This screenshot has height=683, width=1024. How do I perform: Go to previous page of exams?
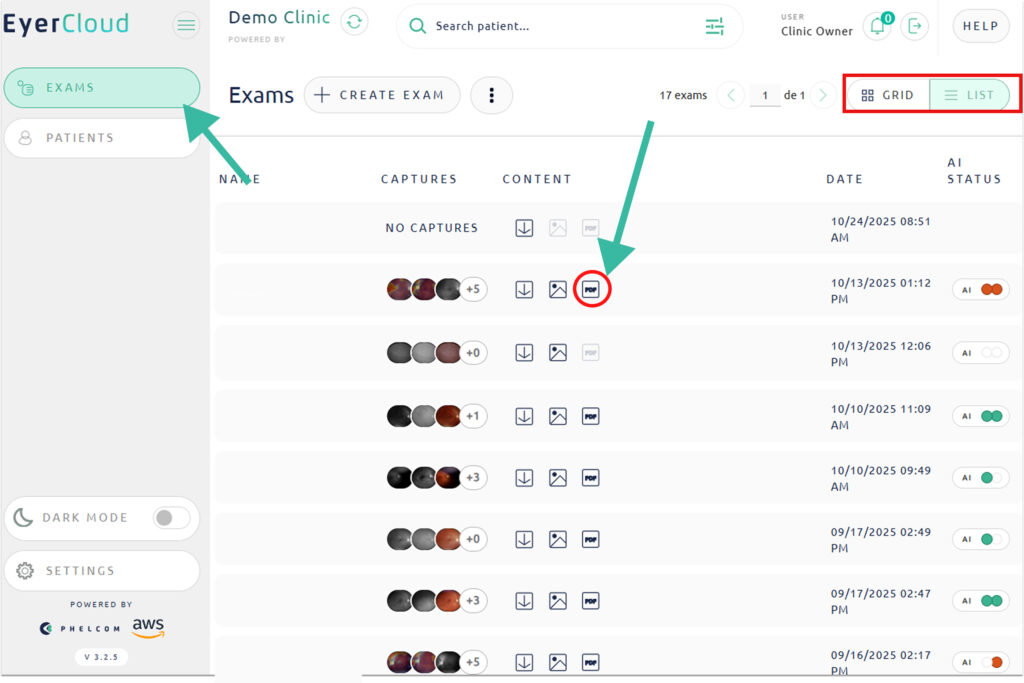click(x=731, y=95)
